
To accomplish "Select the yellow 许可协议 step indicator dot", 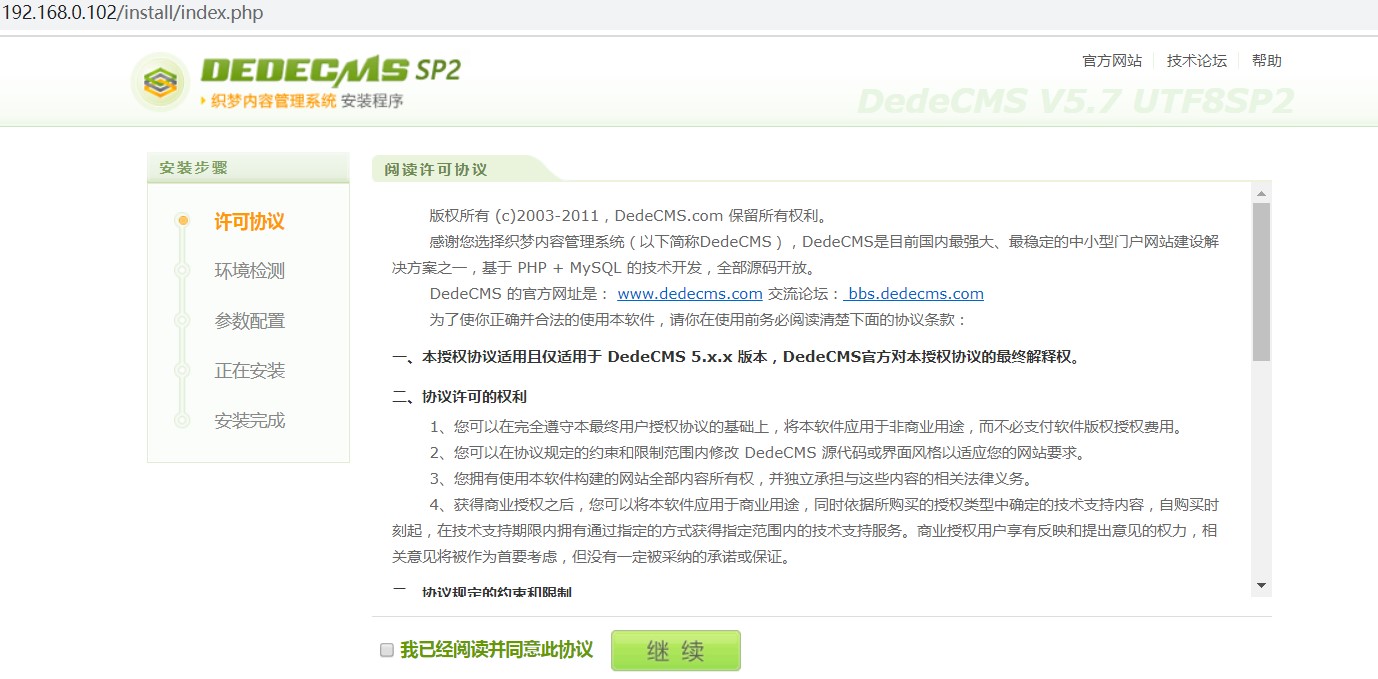I will (181, 222).
